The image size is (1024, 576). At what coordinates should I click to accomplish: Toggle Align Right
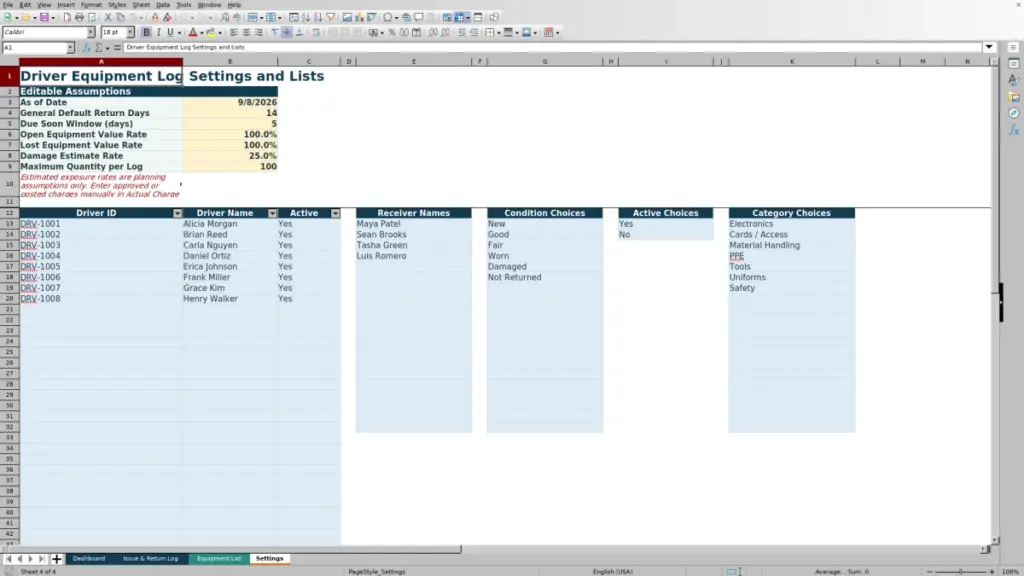tap(259, 33)
